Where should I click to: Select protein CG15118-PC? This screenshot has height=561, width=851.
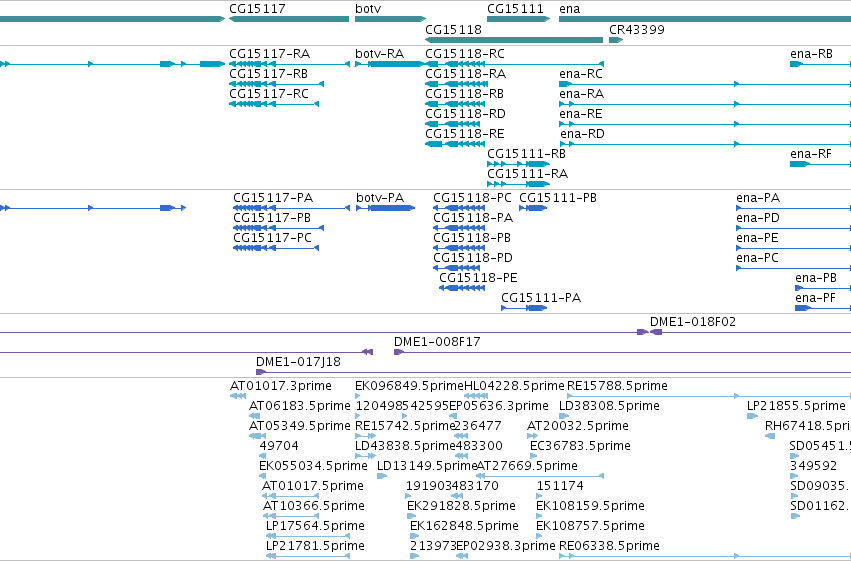point(472,198)
